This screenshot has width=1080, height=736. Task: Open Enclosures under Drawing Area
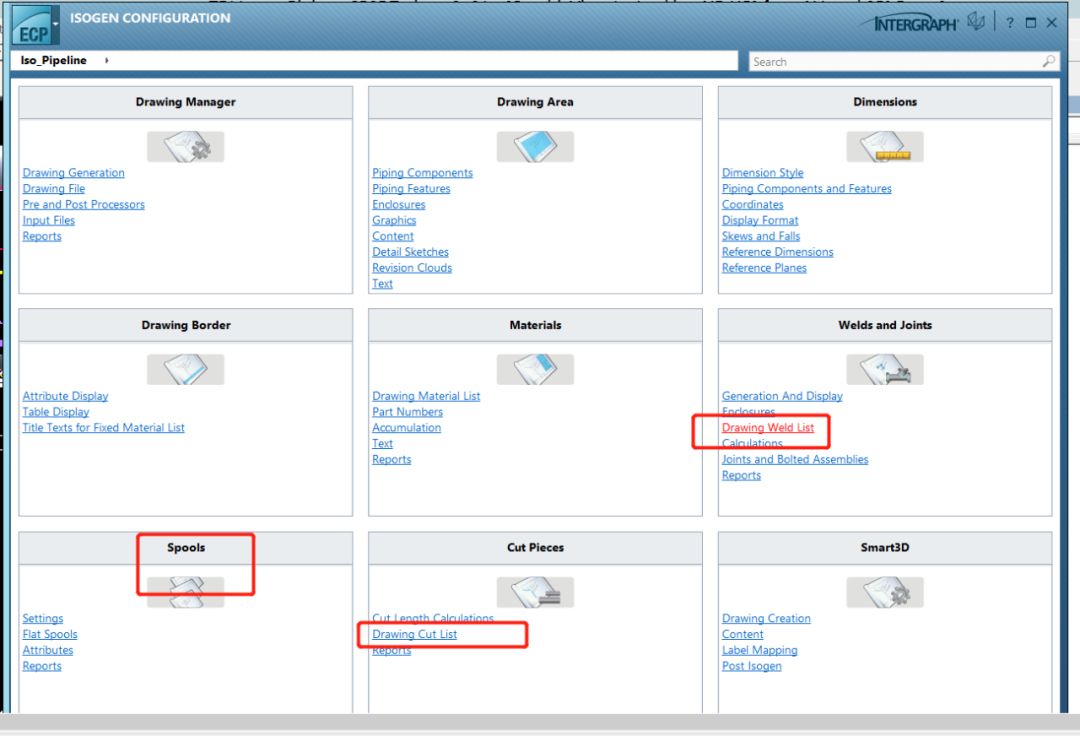399,204
